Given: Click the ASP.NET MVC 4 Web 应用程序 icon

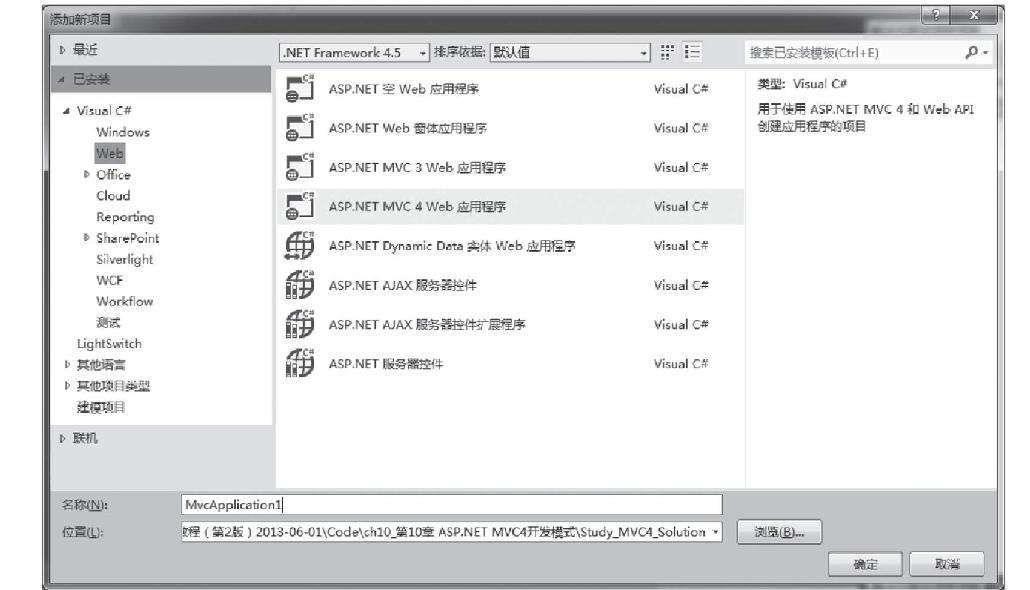Looking at the screenshot, I should click(x=300, y=206).
